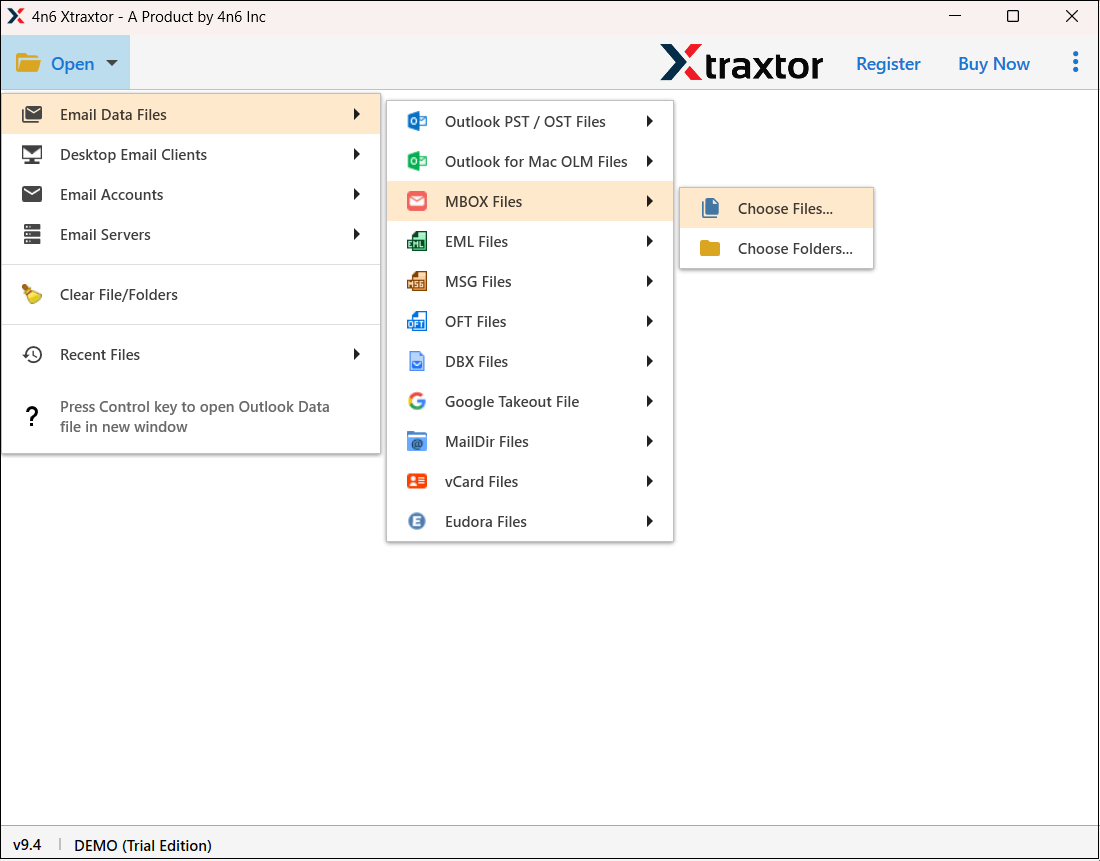Select the vCard Files contact icon
1100x861 pixels.
click(417, 481)
